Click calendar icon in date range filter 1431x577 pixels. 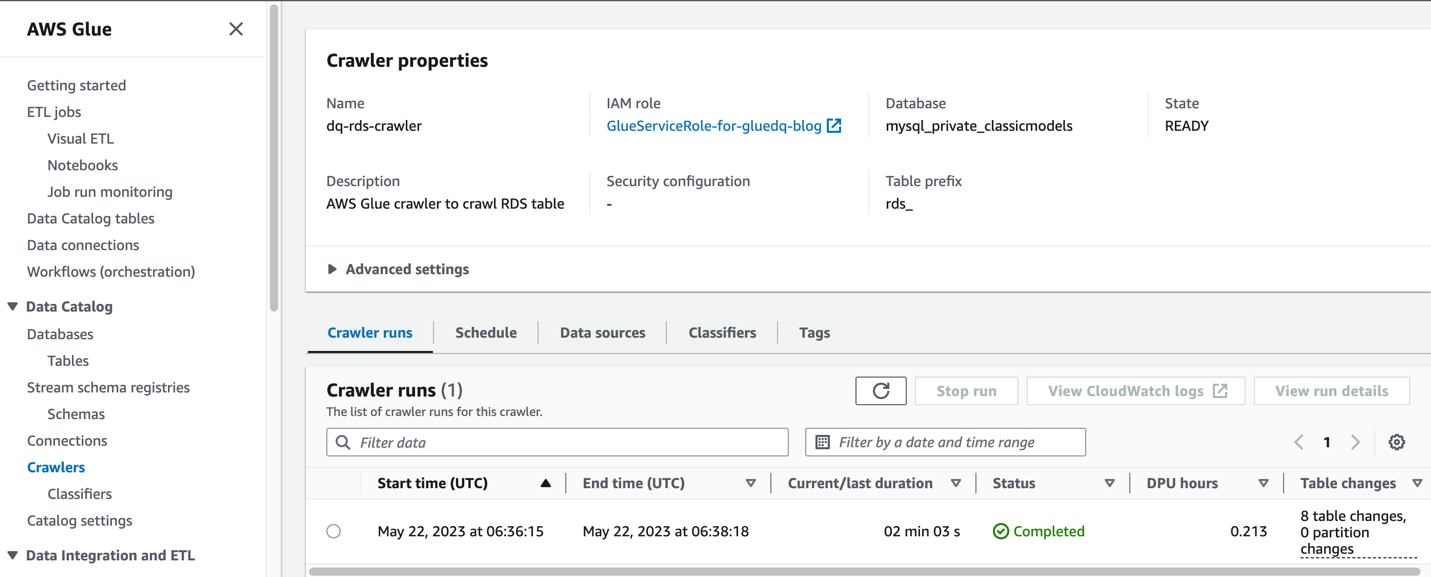823,442
